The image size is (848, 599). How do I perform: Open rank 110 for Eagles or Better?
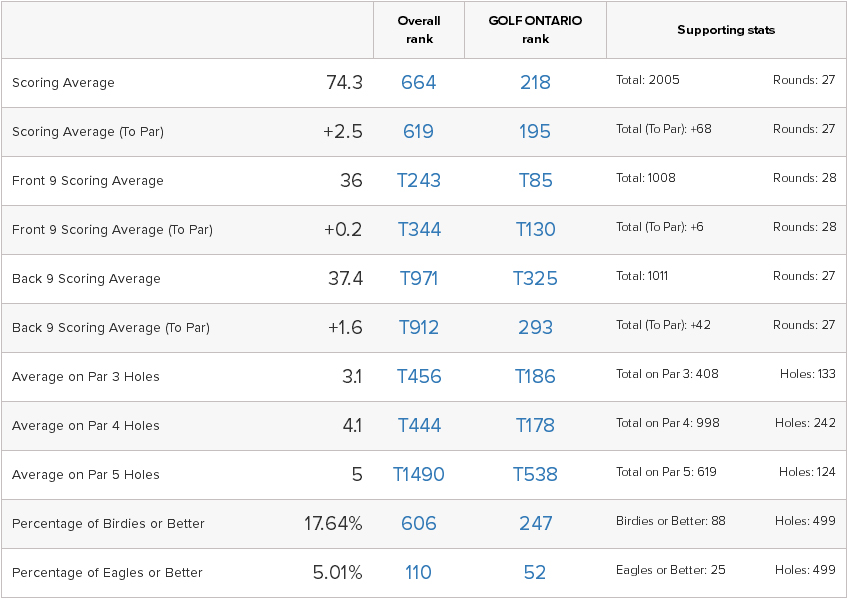[x=419, y=573]
